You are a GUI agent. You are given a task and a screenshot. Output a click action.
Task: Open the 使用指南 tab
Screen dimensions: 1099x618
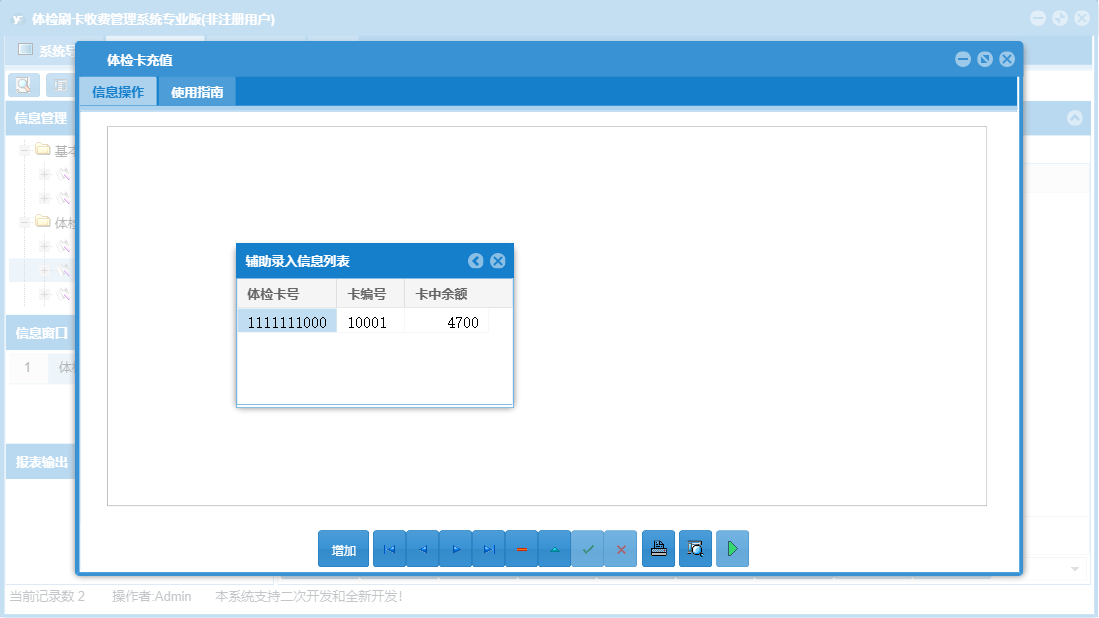coord(197,92)
